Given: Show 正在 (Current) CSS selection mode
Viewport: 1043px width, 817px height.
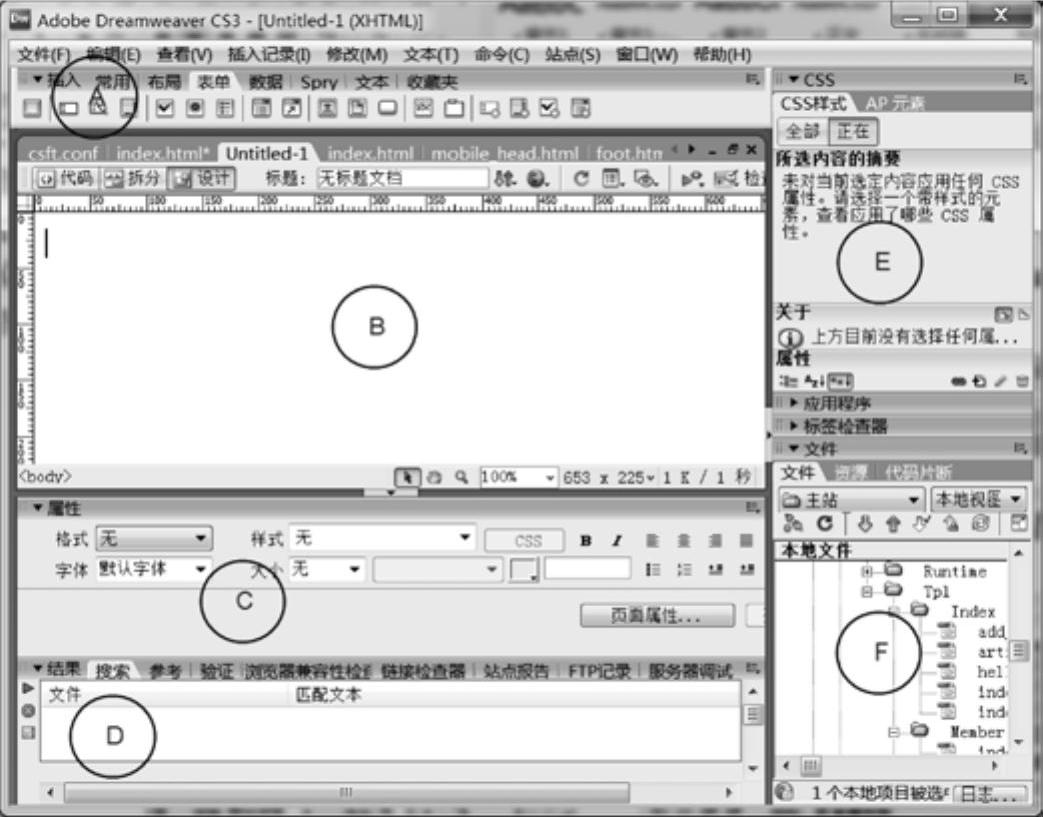Looking at the screenshot, I should [x=853, y=131].
